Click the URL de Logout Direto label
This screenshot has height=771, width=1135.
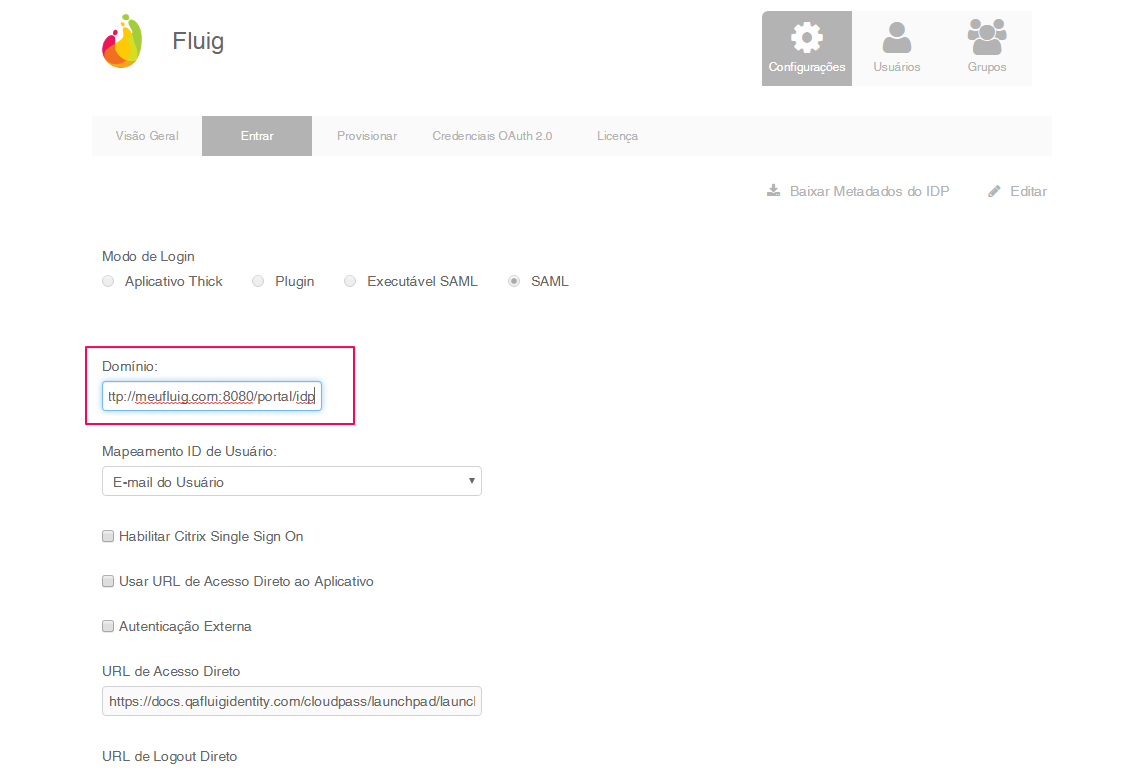tap(169, 756)
